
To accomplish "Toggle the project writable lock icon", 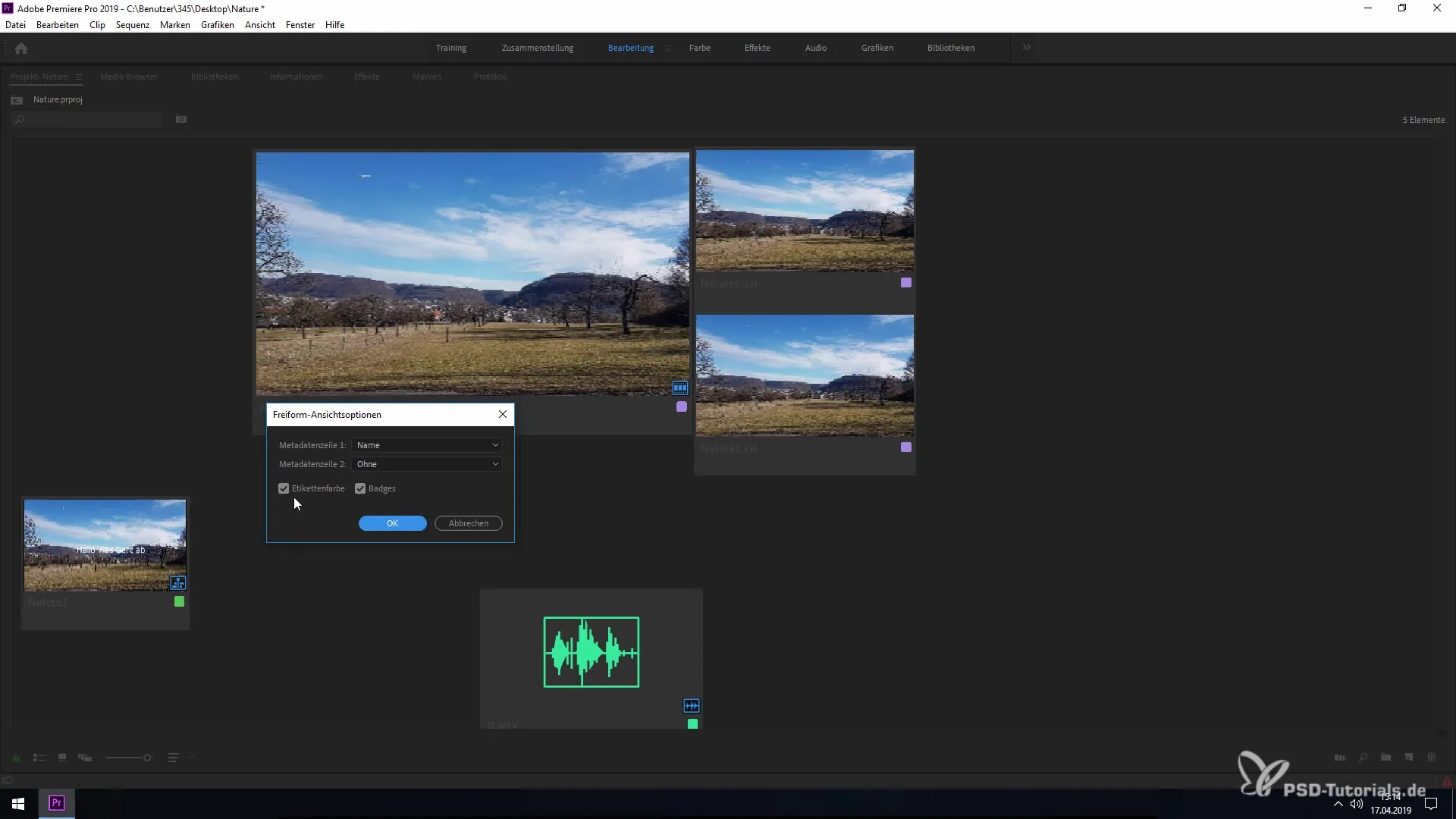I will coord(16,758).
